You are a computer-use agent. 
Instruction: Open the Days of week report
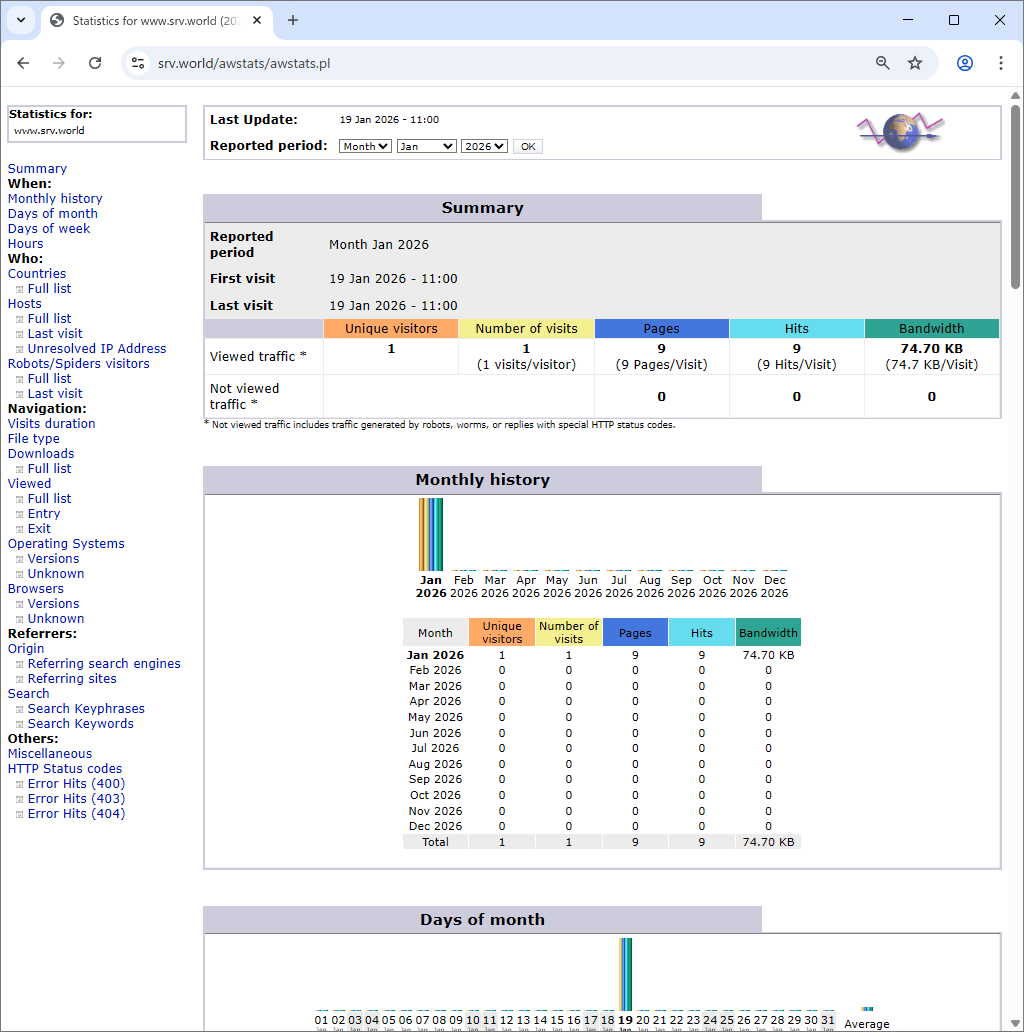[48, 228]
